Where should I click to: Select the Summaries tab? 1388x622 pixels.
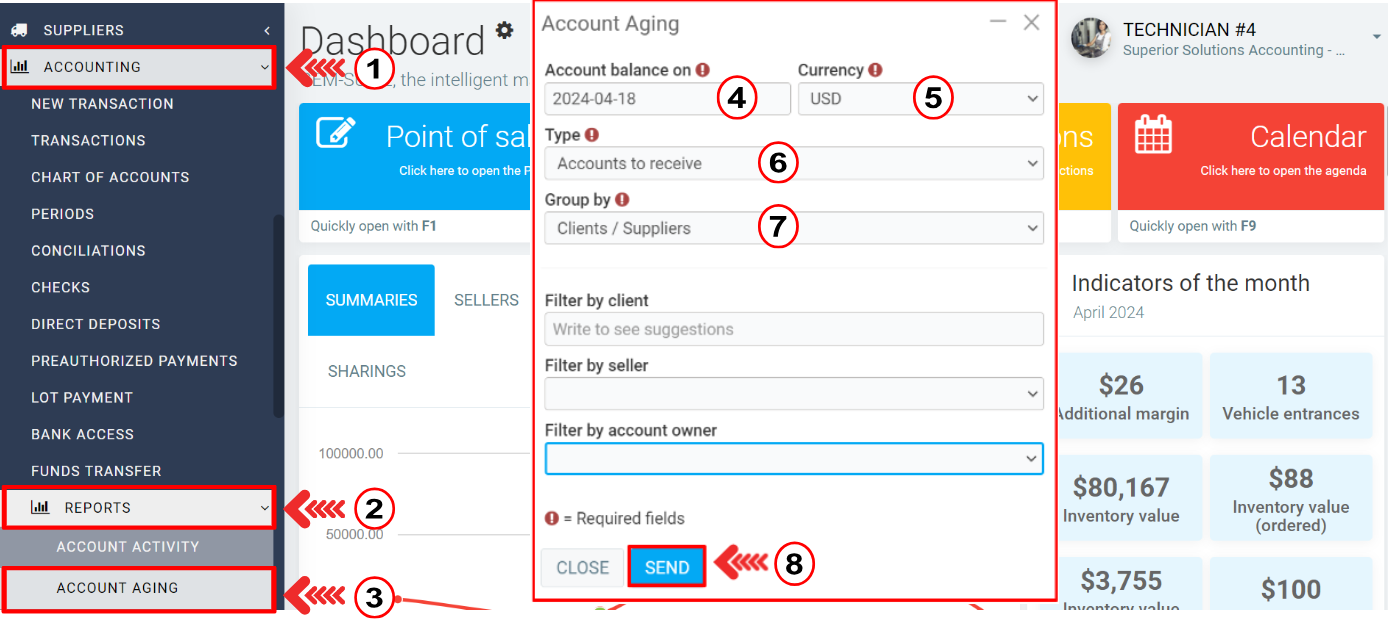pyautogui.click(x=371, y=300)
